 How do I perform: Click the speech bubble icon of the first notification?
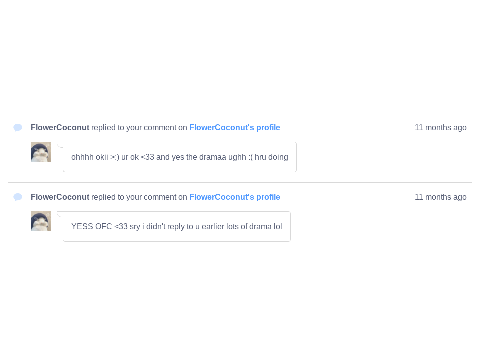pyautogui.click(x=18, y=127)
